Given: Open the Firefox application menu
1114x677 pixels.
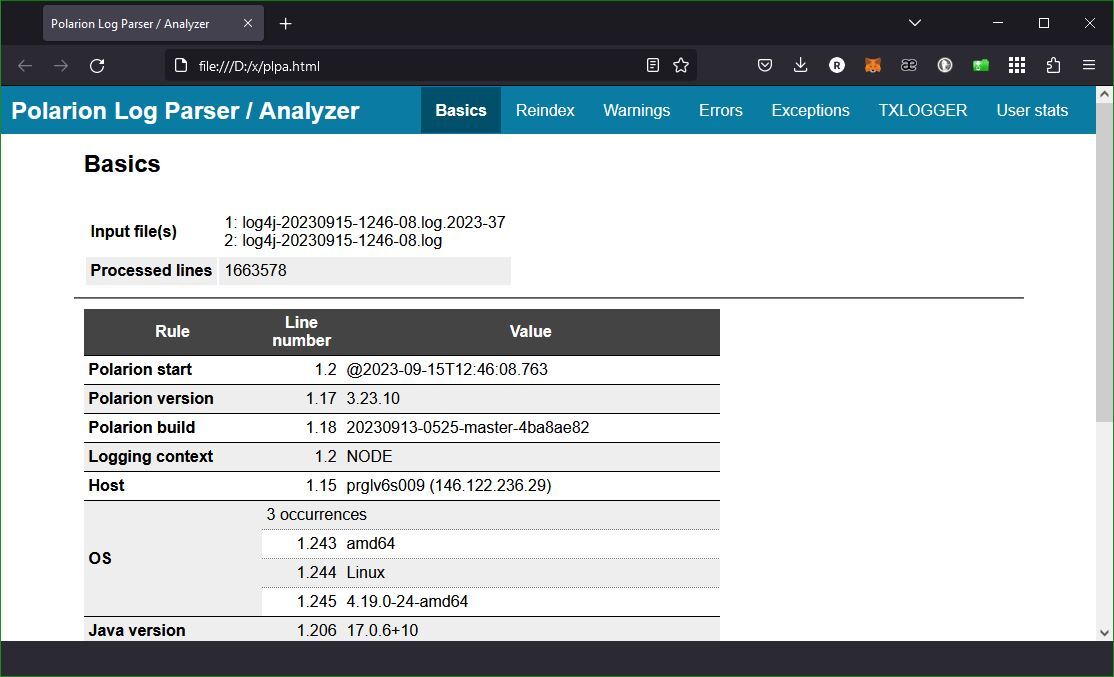Looking at the screenshot, I should (1089, 66).
